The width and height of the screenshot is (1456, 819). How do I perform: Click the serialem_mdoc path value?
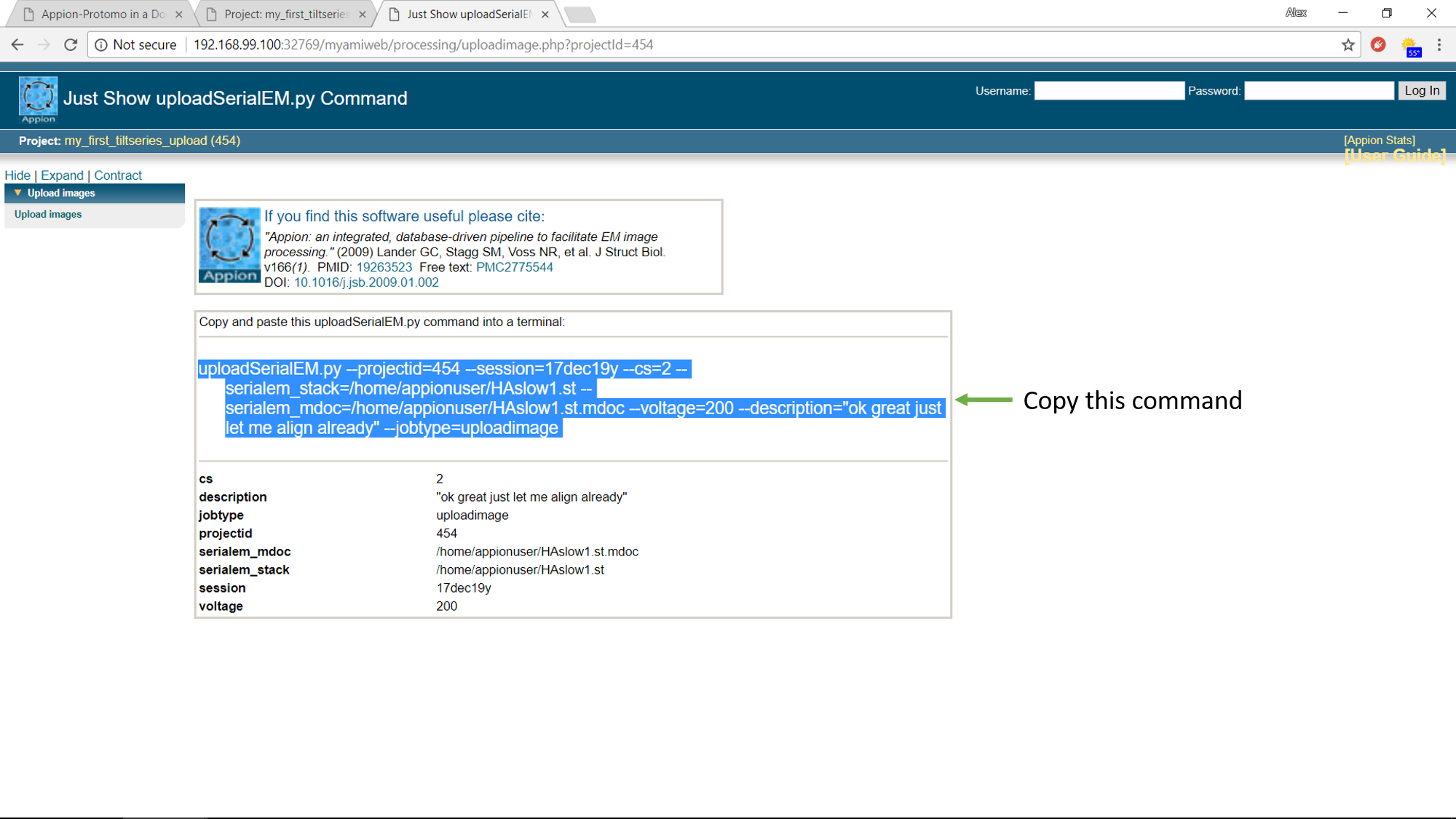coord(537,552)
